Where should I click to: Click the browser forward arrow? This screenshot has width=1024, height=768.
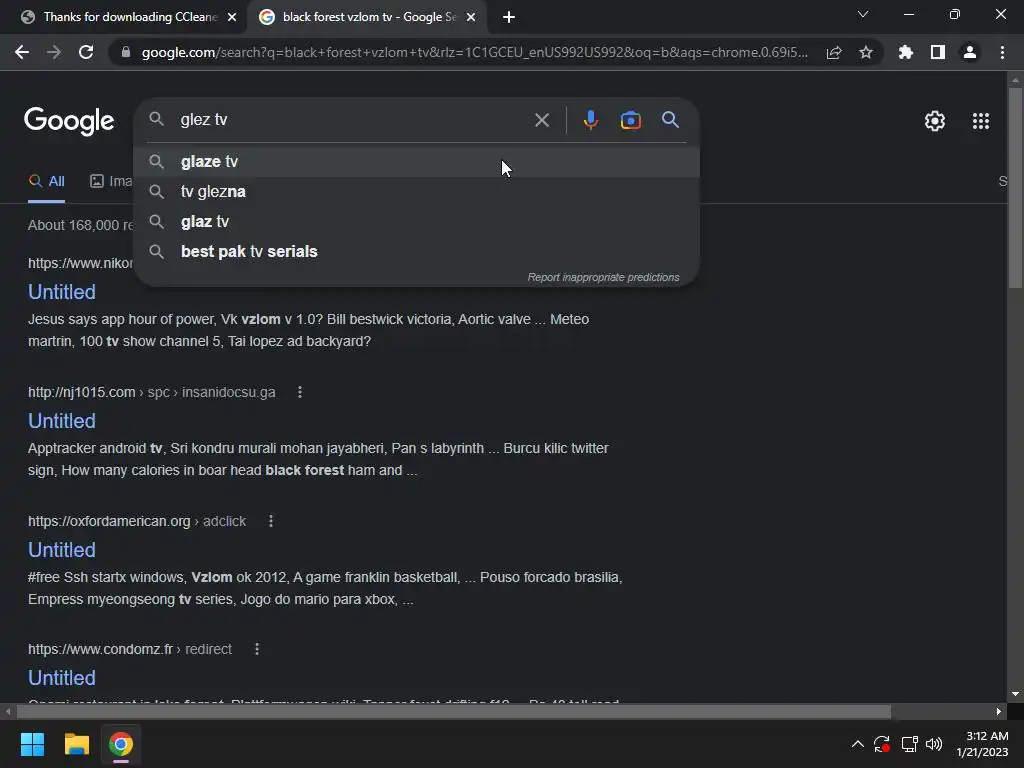tap(54, 52)
